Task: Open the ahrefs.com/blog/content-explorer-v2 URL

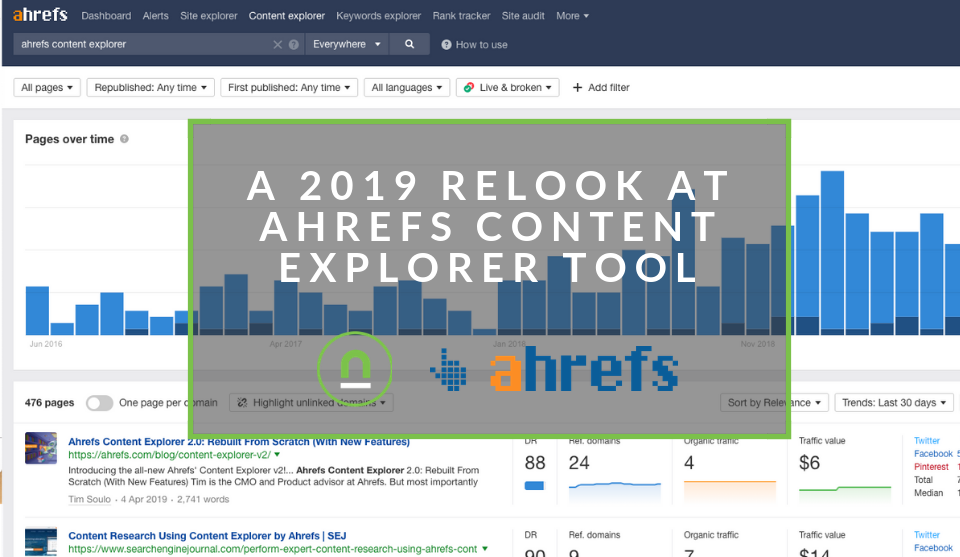Action: point(169,455)
